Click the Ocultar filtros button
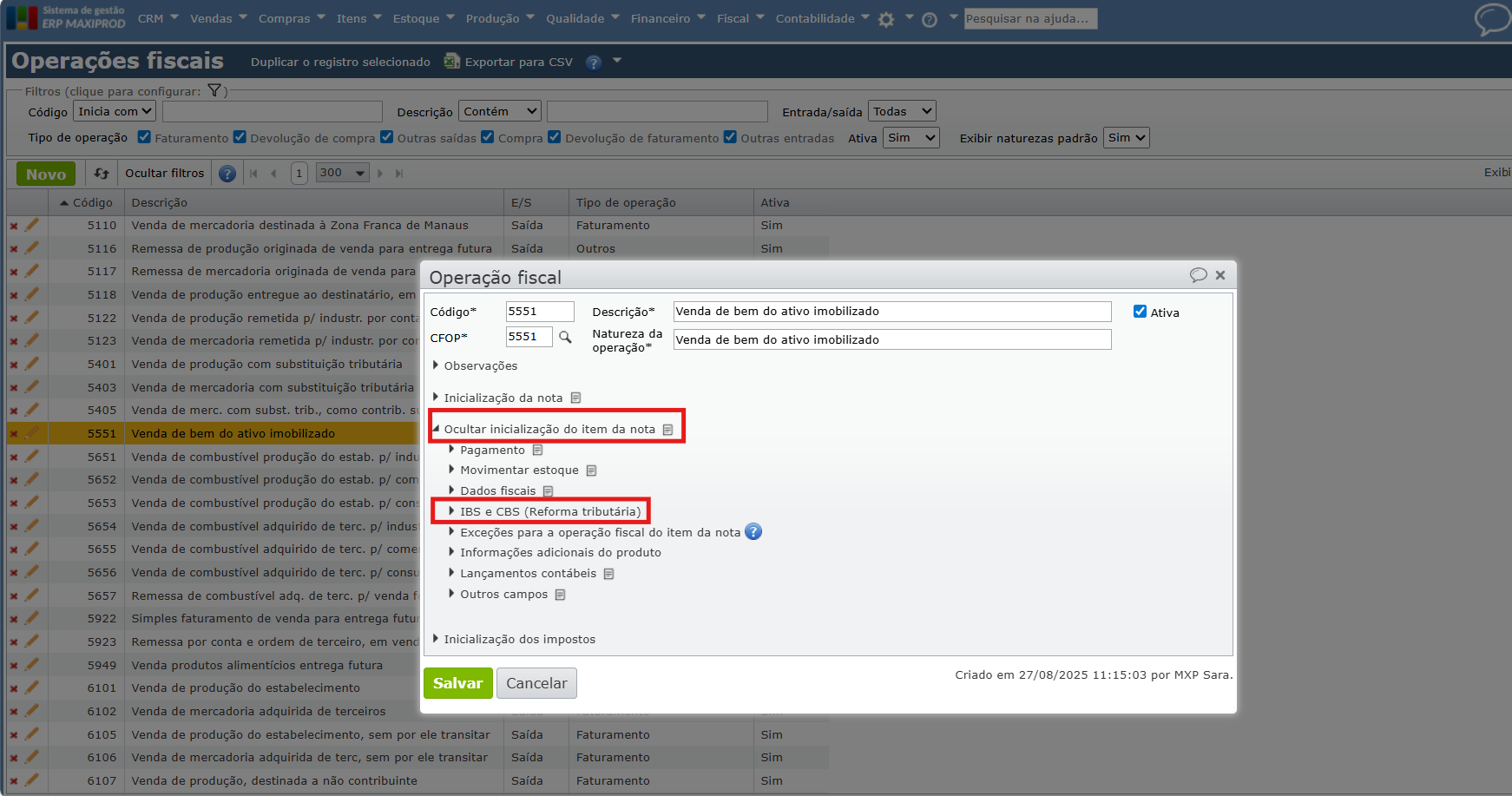The image size is (1512, 796). (x=165, y=173)
